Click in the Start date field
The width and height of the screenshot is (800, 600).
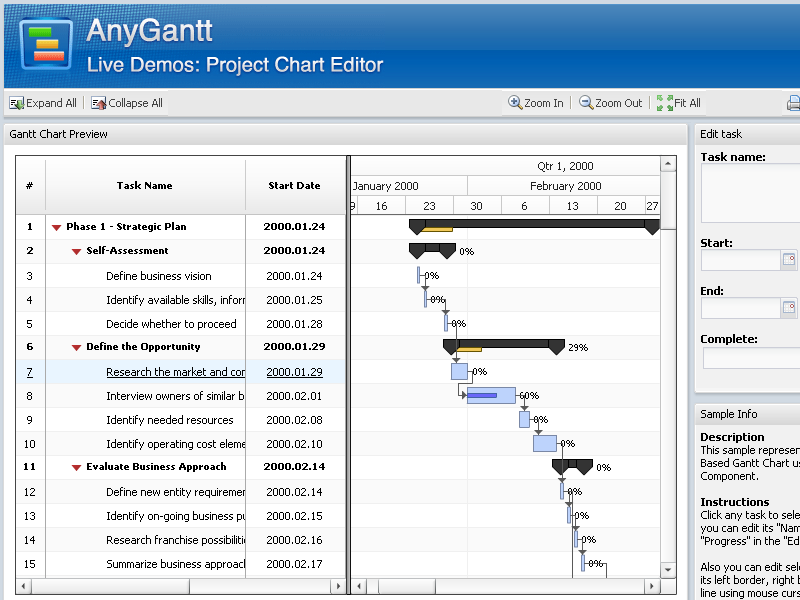click(741, 260)
